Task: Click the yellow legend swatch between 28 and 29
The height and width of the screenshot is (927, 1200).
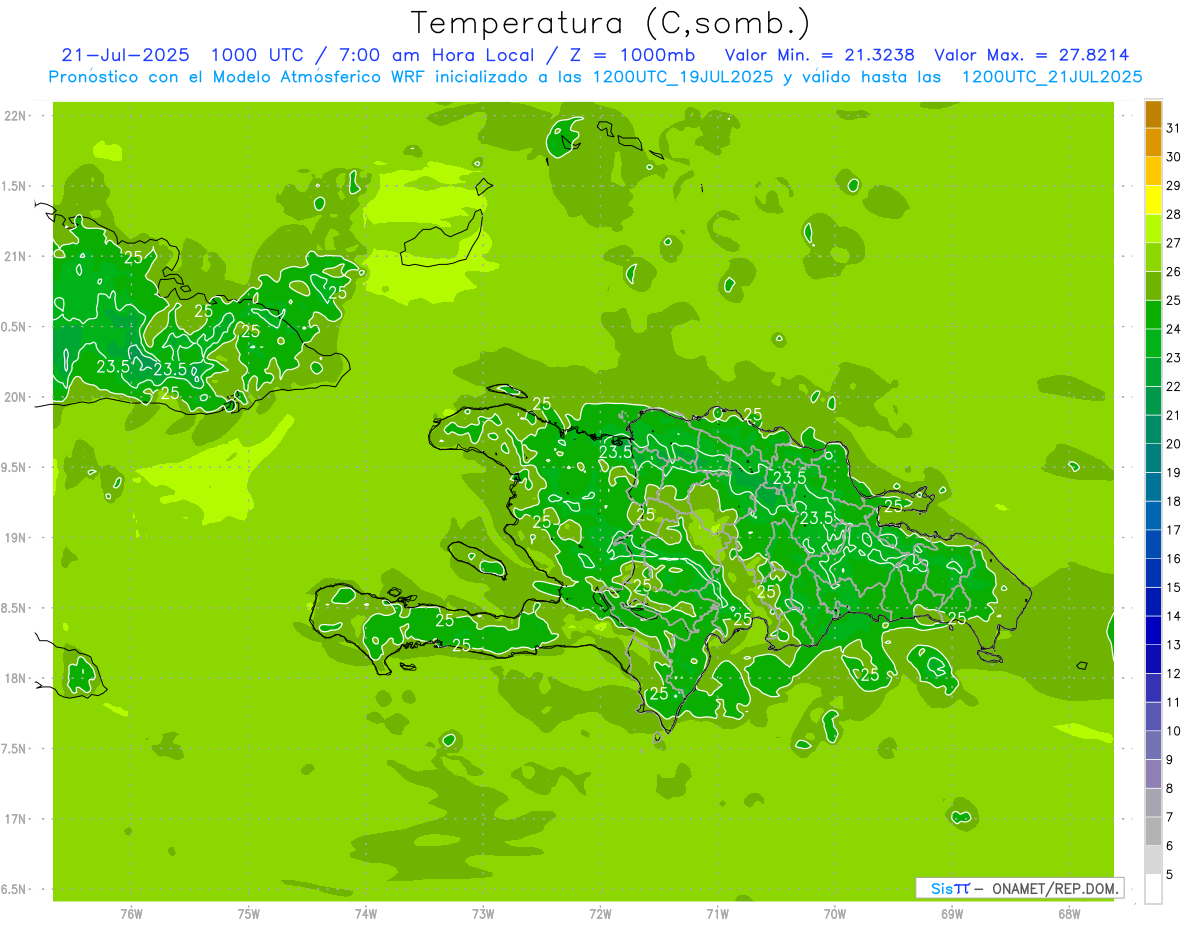Action: (x=1153, y=201)
